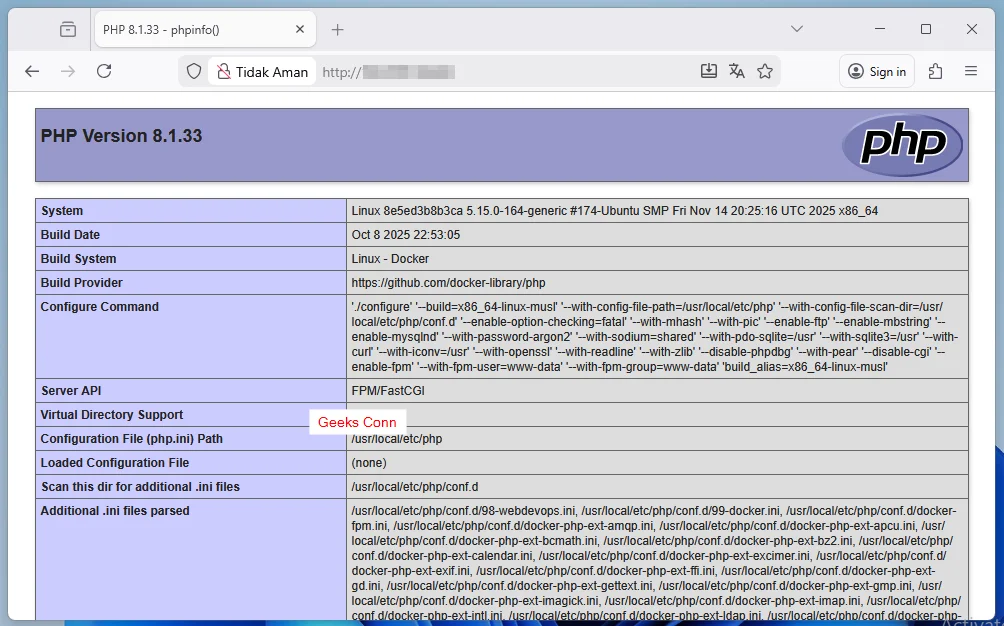Close the phpinfo tab
This screenshot has width=1004, height=626.
point(299,29)
